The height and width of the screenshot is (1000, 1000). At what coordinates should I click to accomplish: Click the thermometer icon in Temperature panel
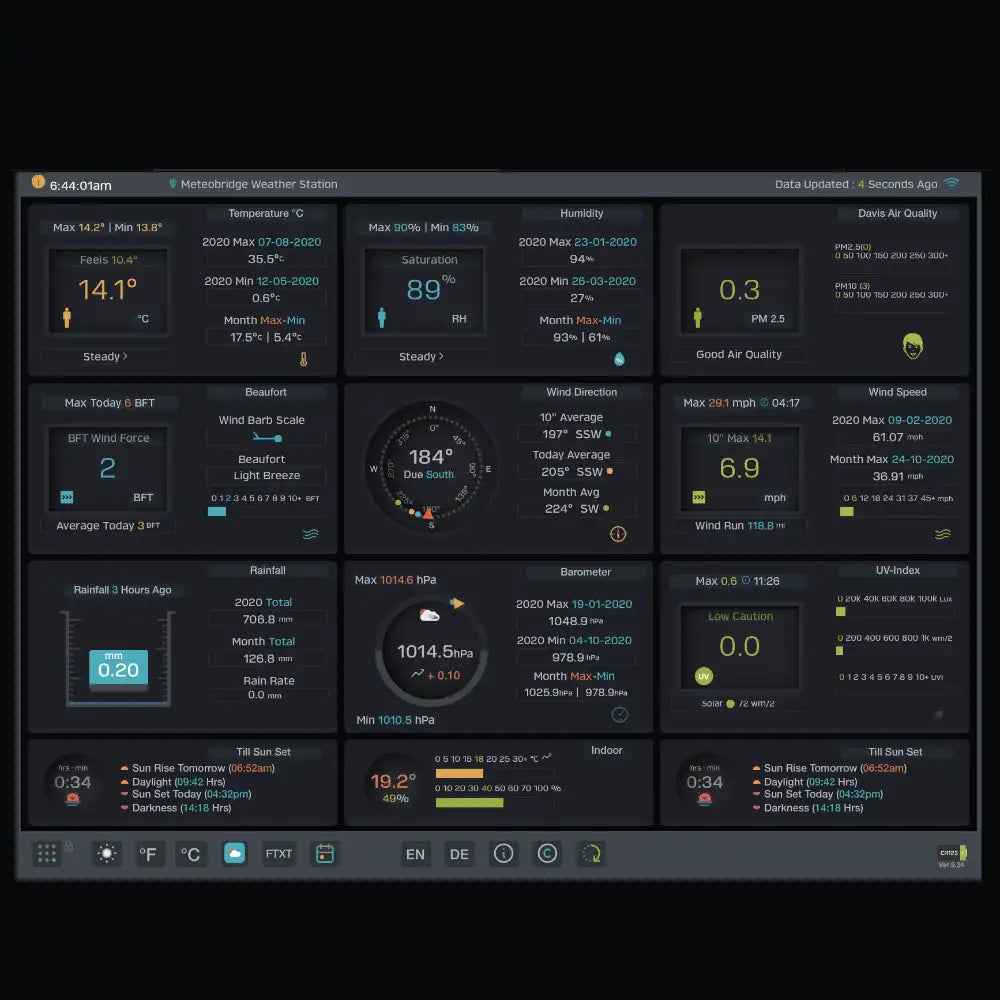click(x=304, y=359)
